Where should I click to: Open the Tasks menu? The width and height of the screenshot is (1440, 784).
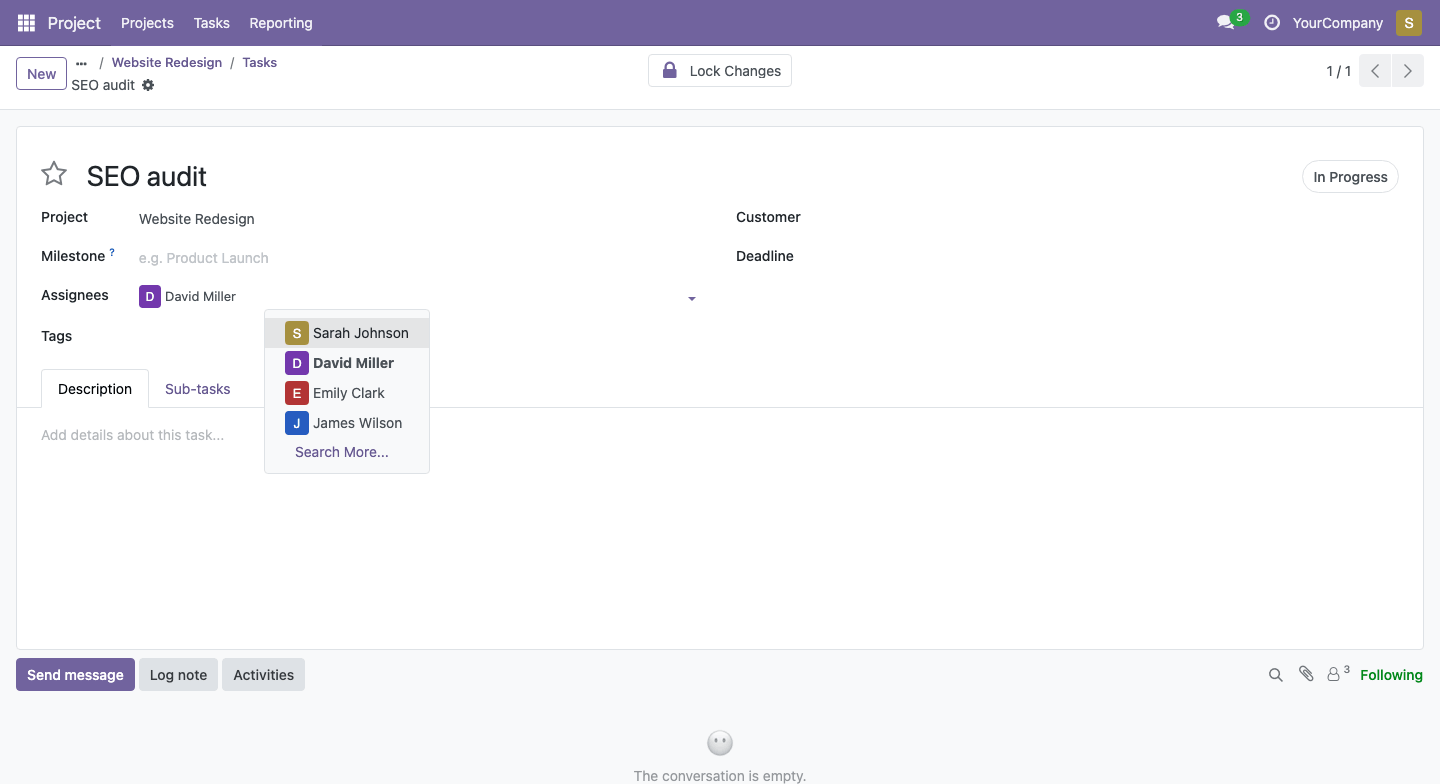[212, 23]
